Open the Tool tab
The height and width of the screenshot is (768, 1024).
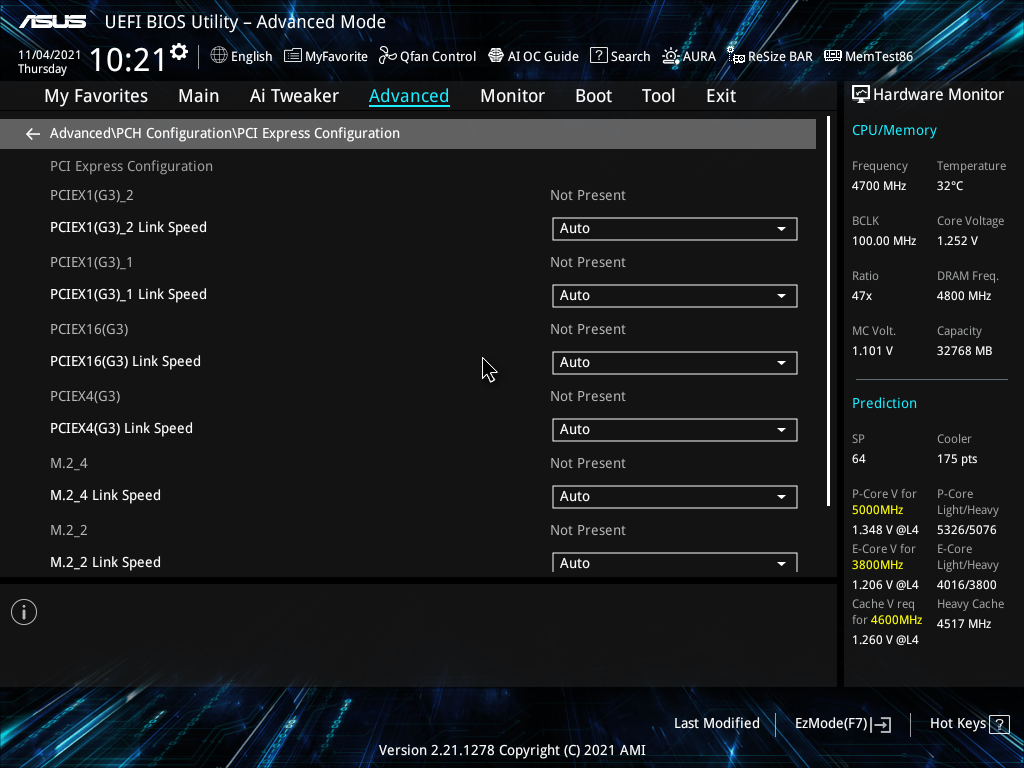tap(658, 96)
